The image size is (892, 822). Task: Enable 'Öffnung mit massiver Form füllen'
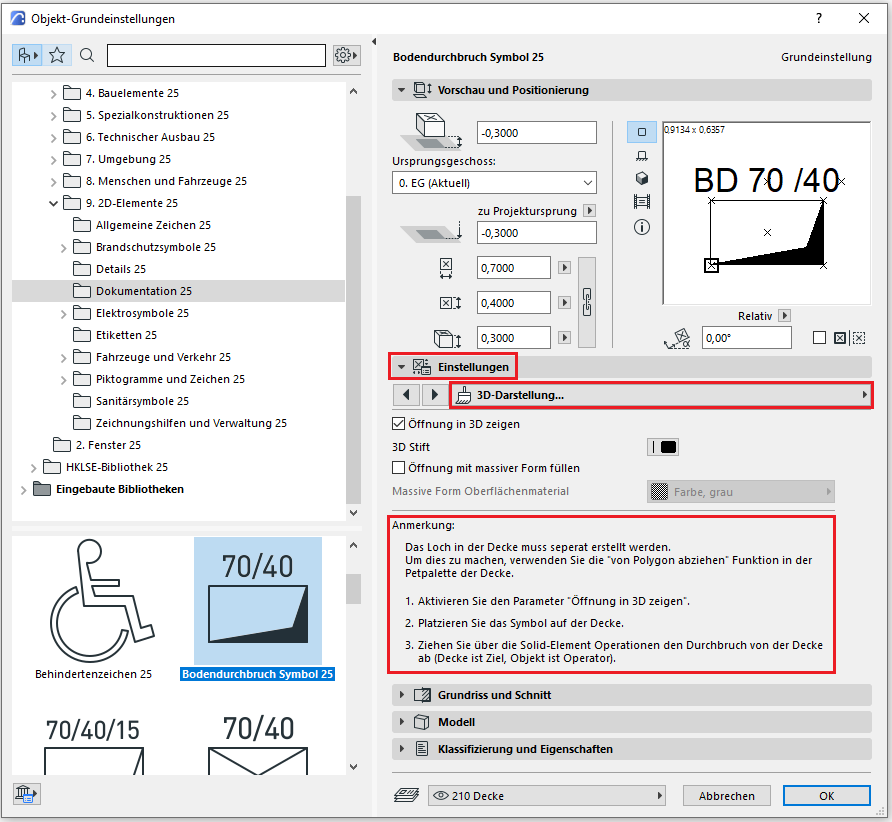(400, 468)
